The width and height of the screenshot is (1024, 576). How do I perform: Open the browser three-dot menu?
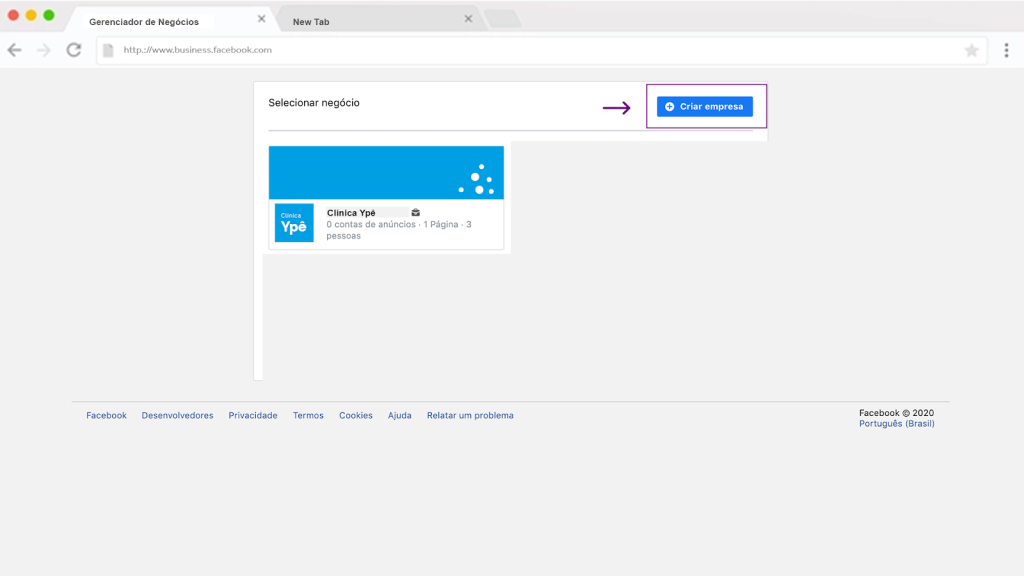tap(1006, 50)
